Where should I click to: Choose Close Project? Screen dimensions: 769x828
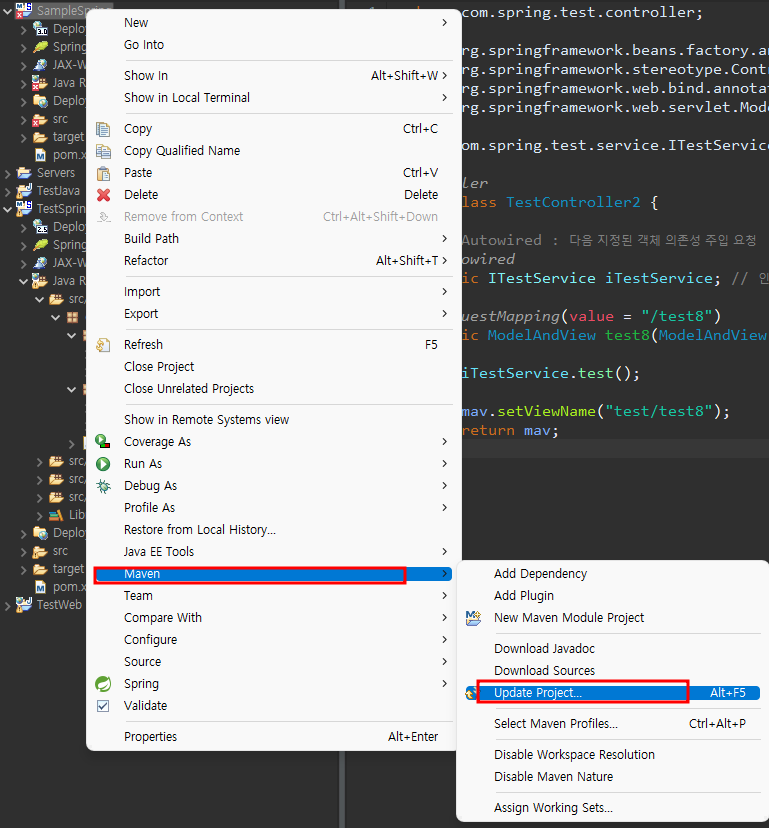(274, 367)
